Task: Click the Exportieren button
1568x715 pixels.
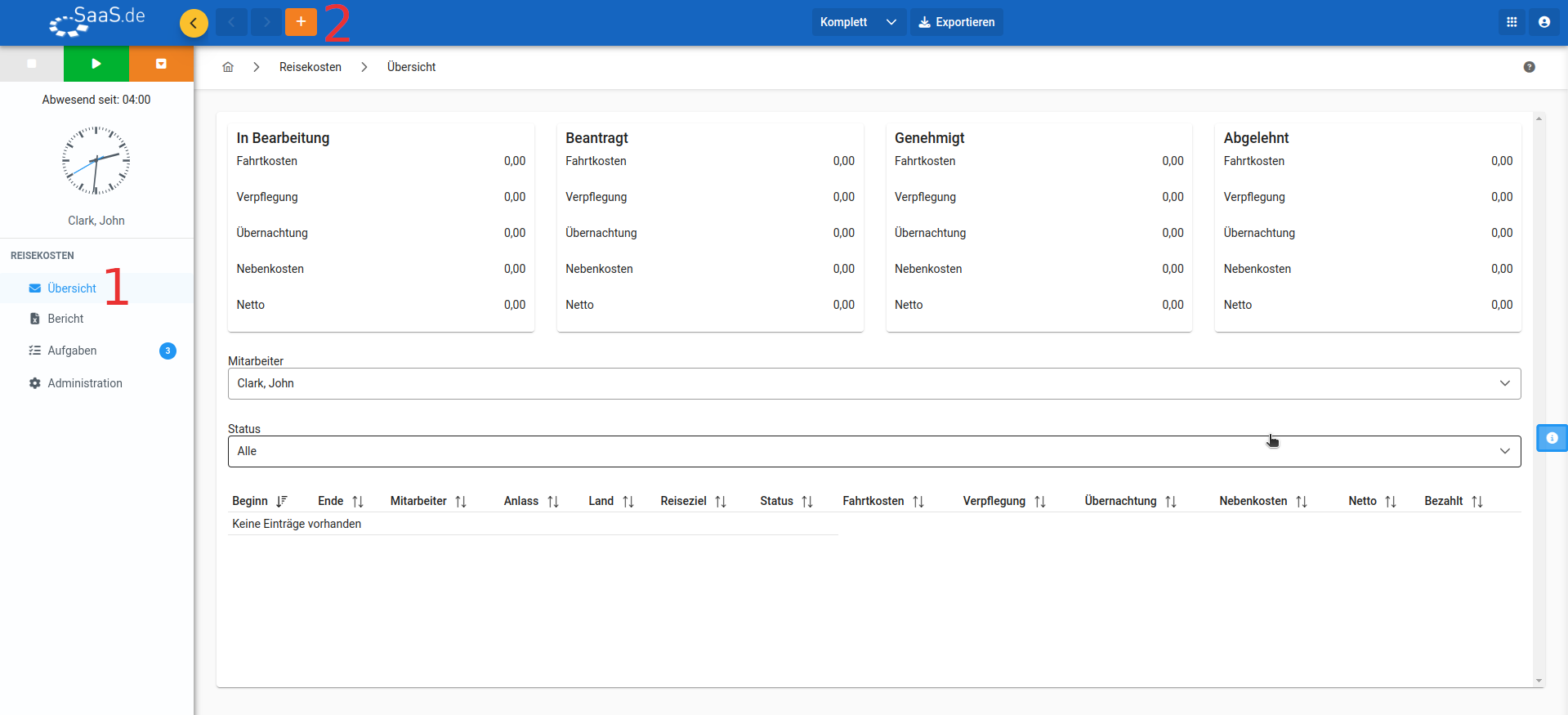Action: pos(957,22)
